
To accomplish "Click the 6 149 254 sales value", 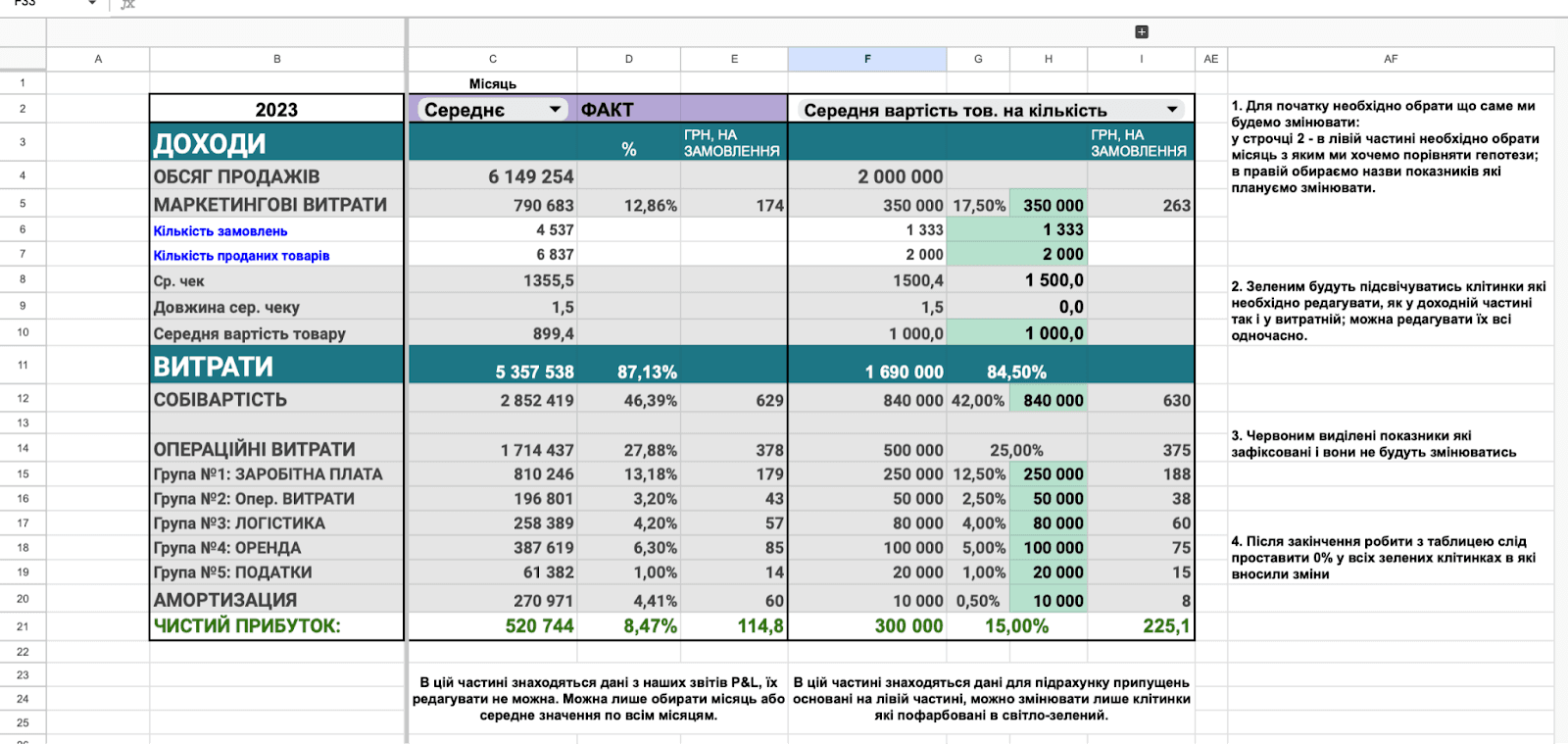I will [x=493, y=176].
